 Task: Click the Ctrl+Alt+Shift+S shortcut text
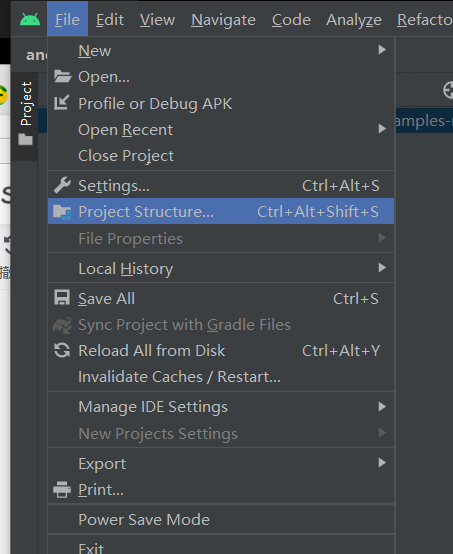(x=318, y=212)
